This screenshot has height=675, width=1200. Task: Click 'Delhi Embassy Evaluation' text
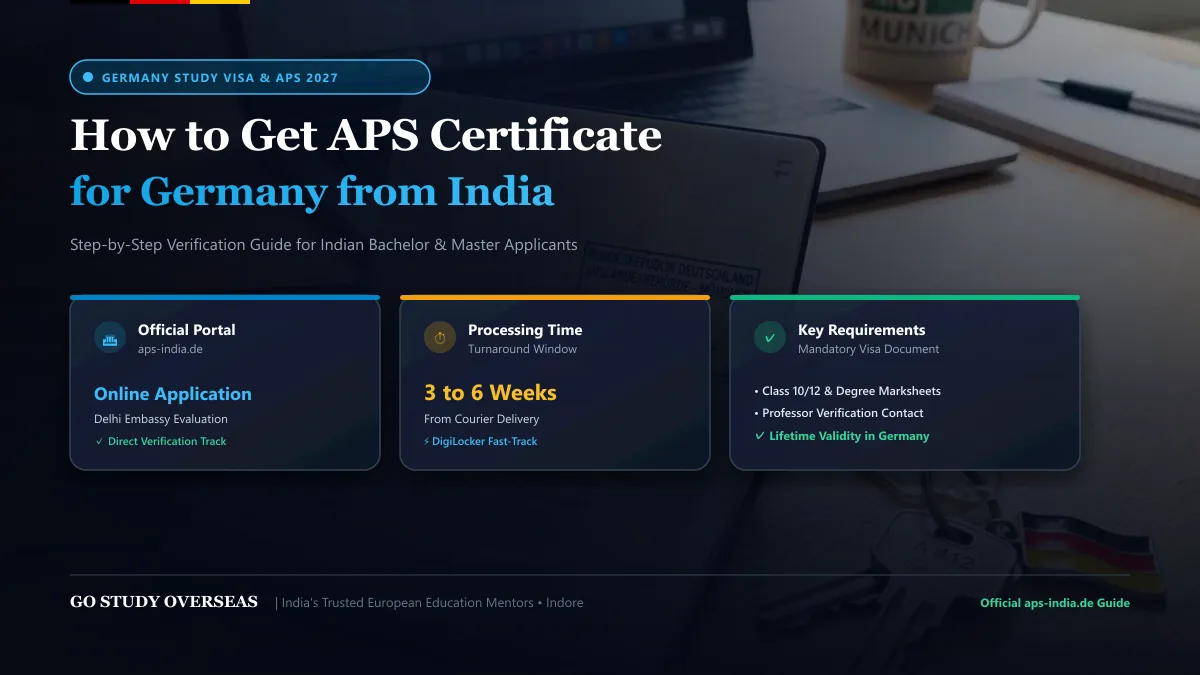click(161, 419)
